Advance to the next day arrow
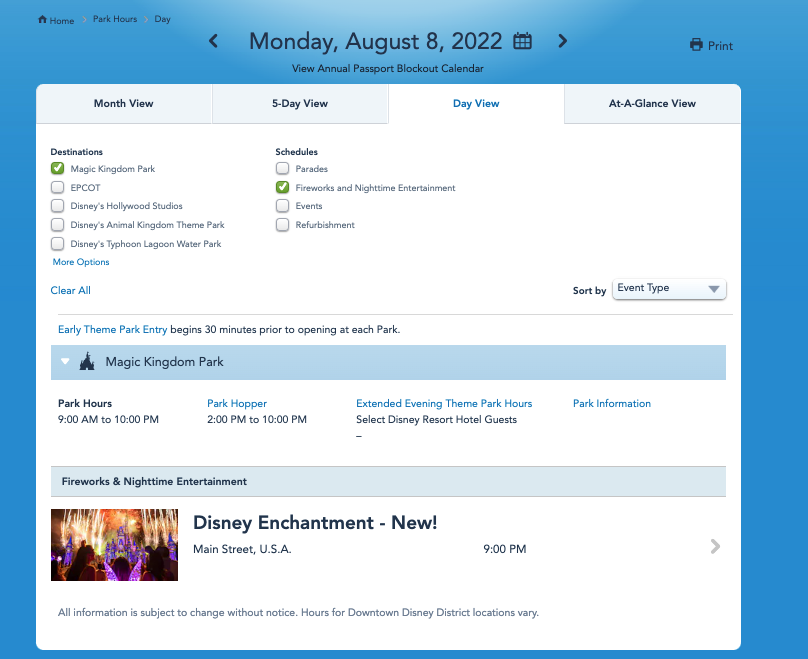Image resolution: width=808 pixels, height=659 pixels. tap(563, 41)
